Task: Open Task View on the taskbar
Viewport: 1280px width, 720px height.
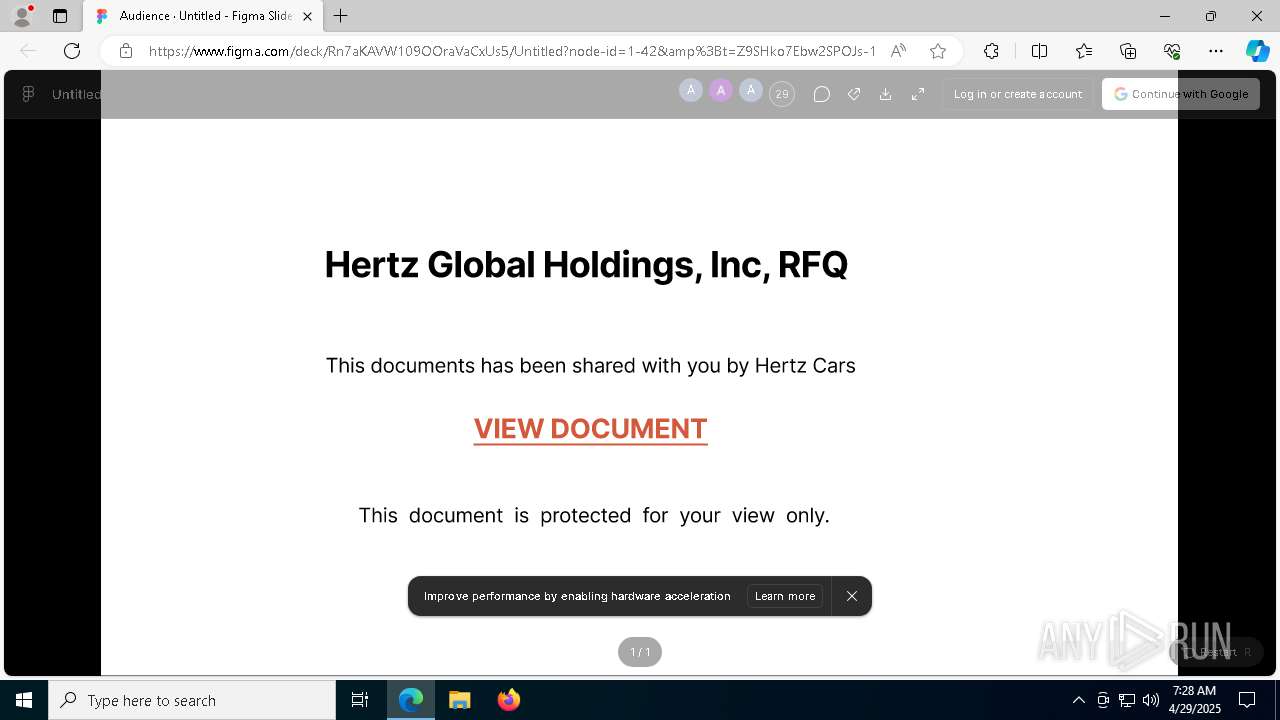Action: (x=360, y=700)
